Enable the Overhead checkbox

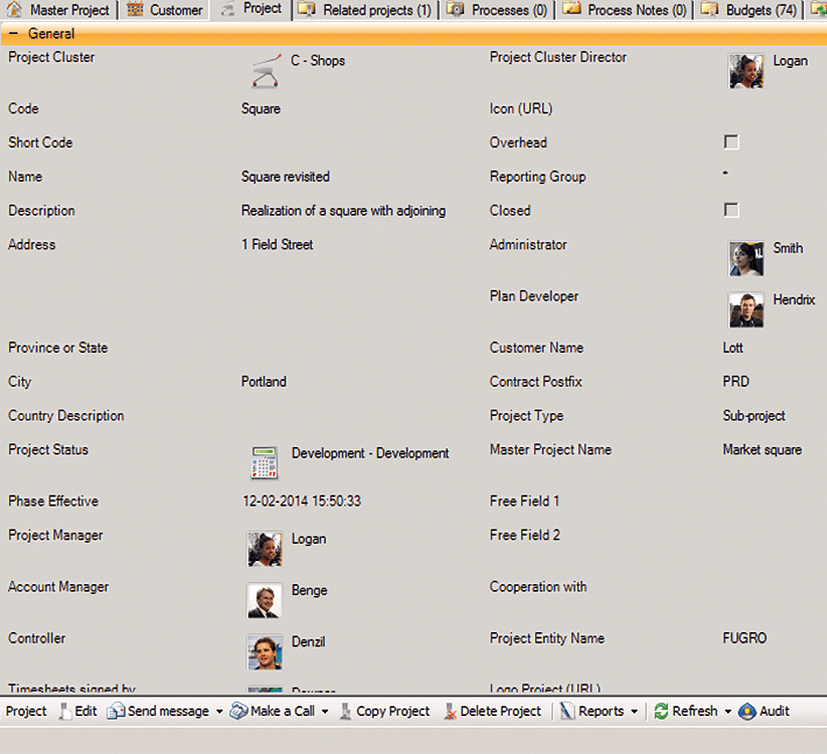point(731,142)
